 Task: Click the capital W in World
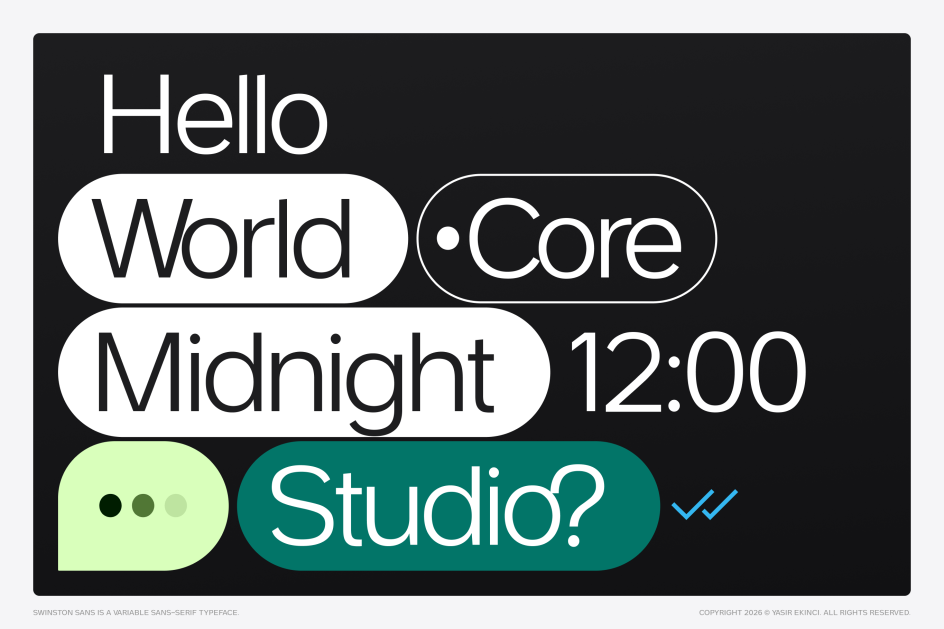135,238
